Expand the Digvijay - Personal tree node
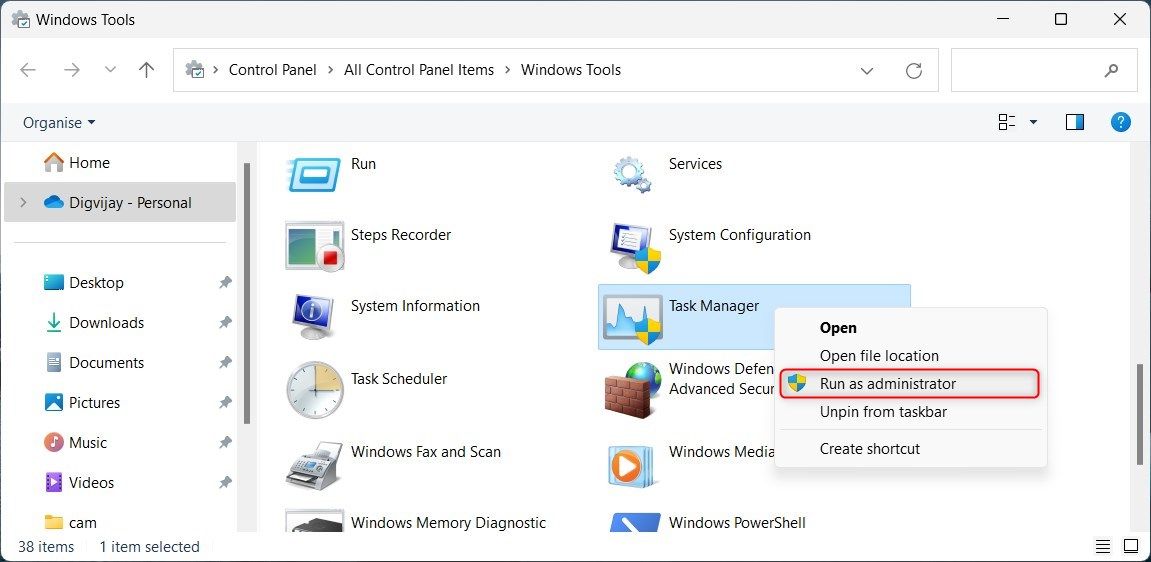Image resolution: width=1151 pixels, height=562 pixels. [x=23, y=202]
